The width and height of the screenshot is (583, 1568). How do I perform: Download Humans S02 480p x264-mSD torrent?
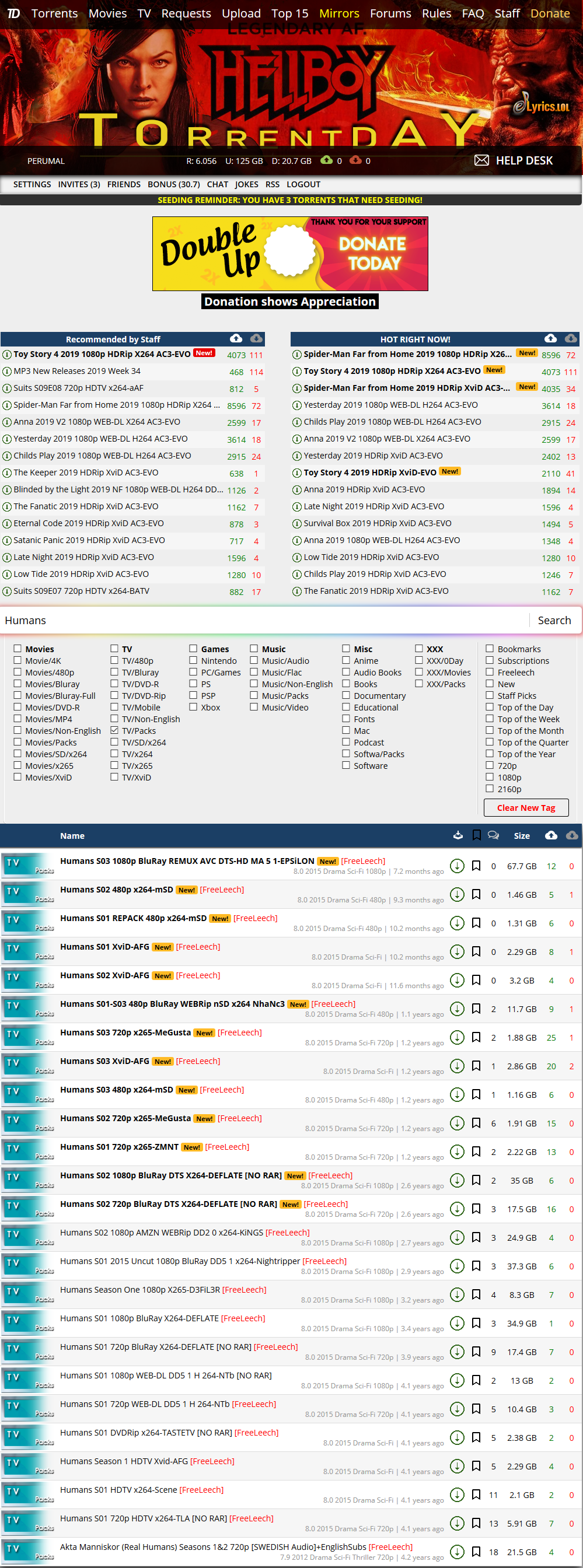coord(457,894)
